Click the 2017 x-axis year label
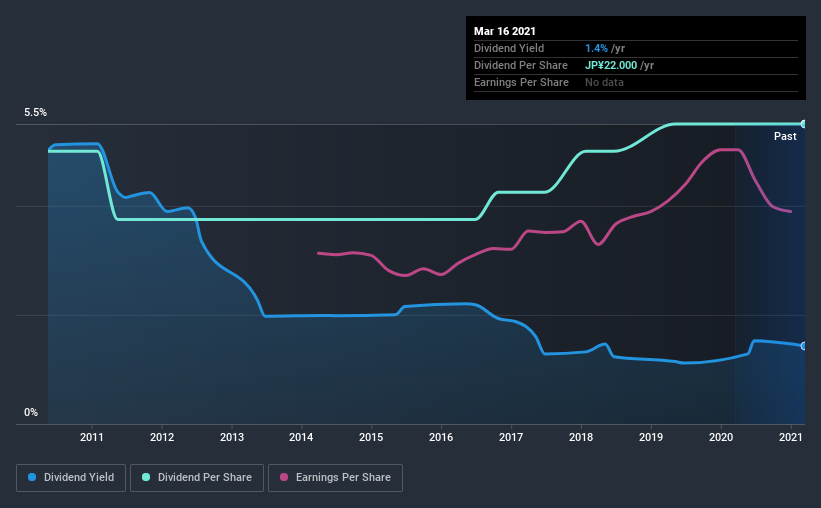Screen dimensions: 821x508 point(511,437)
